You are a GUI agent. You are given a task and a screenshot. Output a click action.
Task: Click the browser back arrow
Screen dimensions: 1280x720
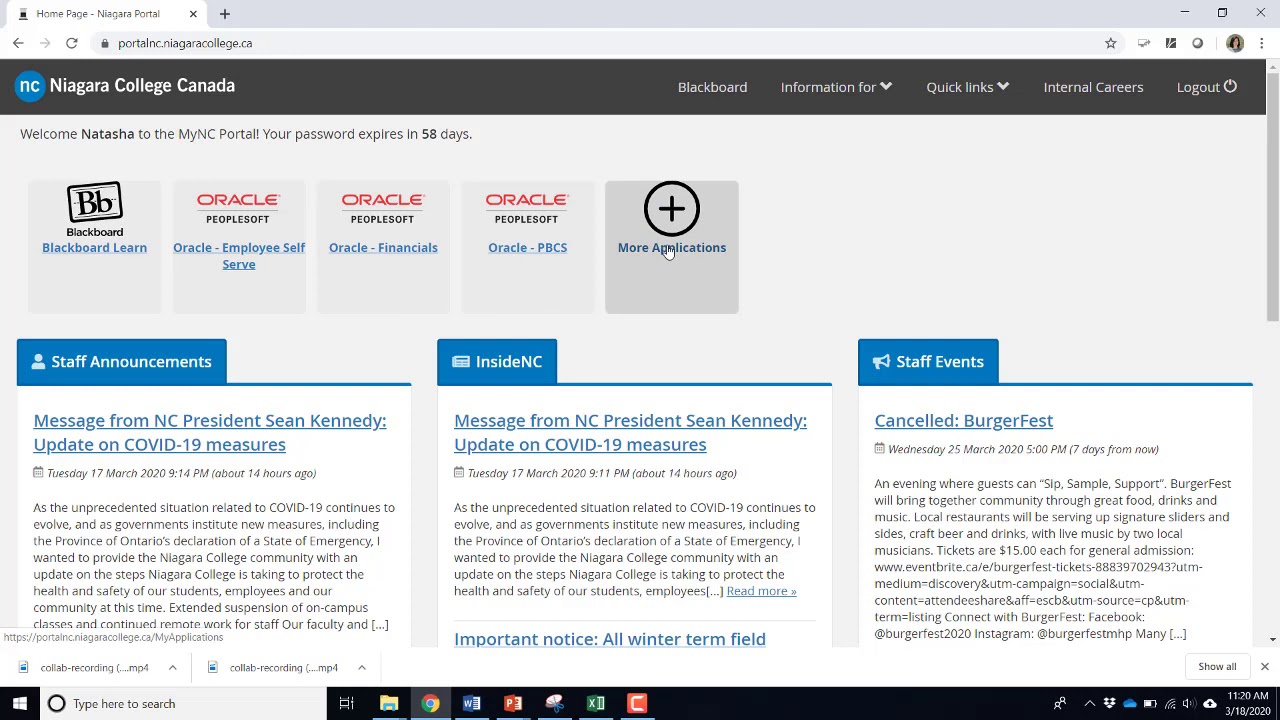18,43
